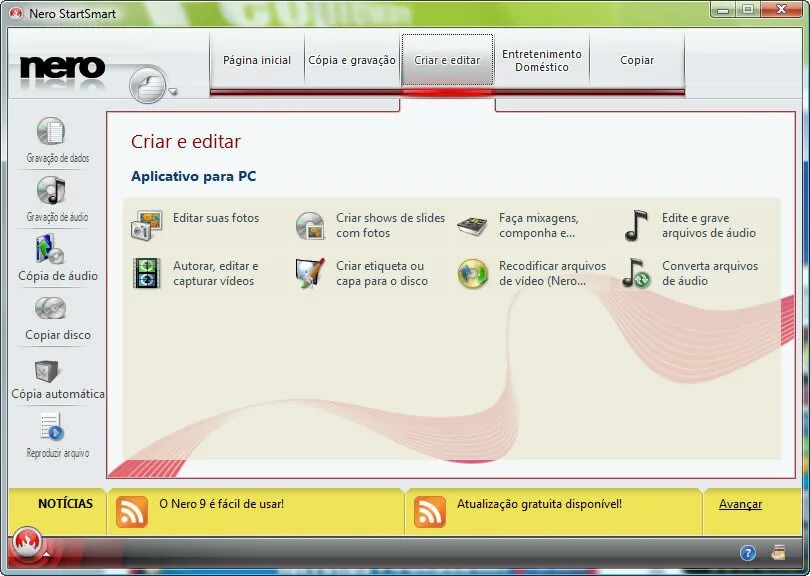This screenshot has height=576, width=810.
Task: Click 'Converta arquivos de áudio' text
Action: tap(710, 273)
